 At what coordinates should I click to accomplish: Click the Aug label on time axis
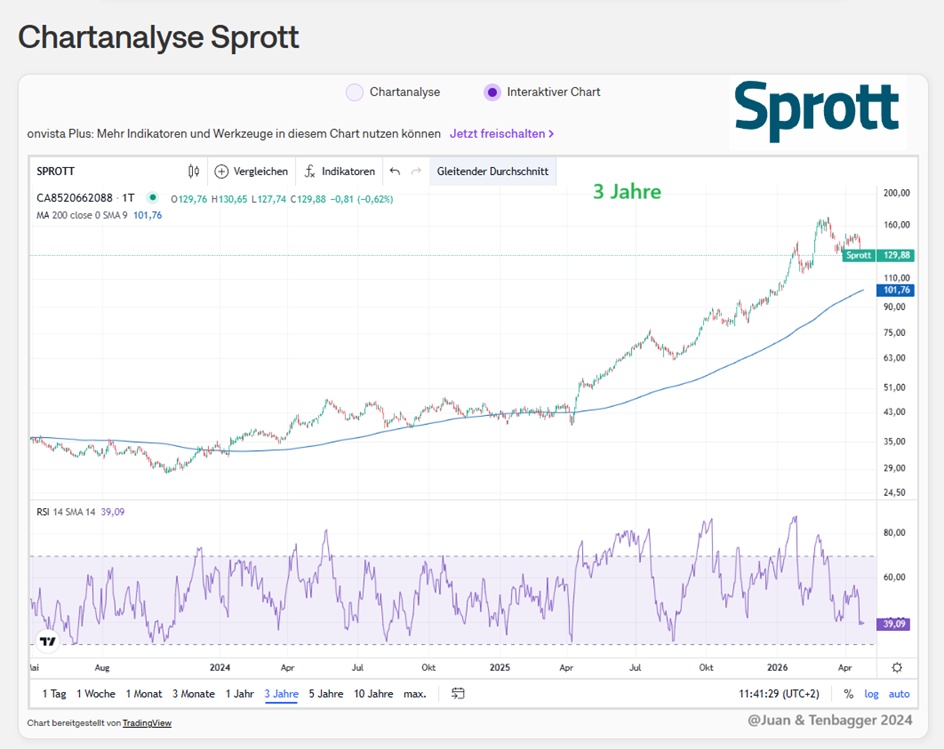(102, 668)
